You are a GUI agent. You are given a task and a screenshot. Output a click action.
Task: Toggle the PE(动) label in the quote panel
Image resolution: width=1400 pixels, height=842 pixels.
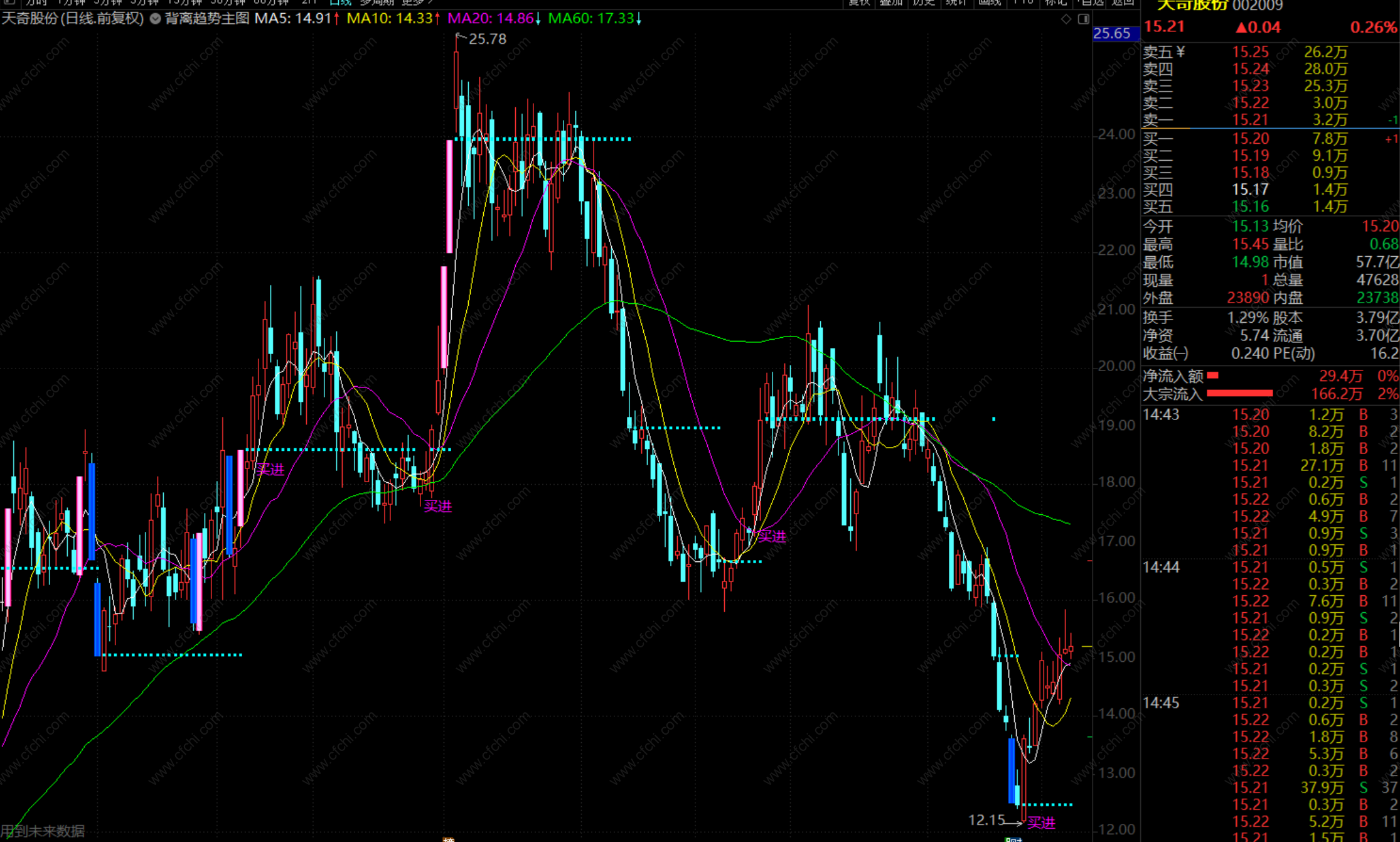[1293, 354]
